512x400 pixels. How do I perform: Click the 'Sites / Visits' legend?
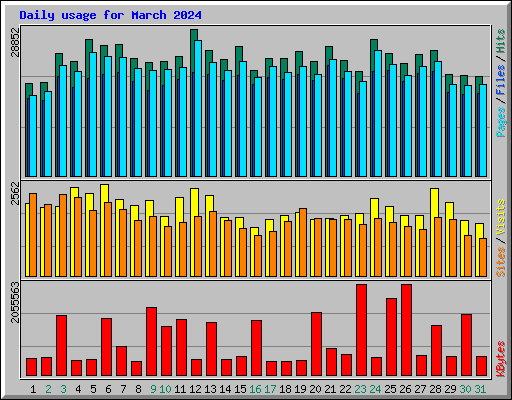click(x=501, y=238)
